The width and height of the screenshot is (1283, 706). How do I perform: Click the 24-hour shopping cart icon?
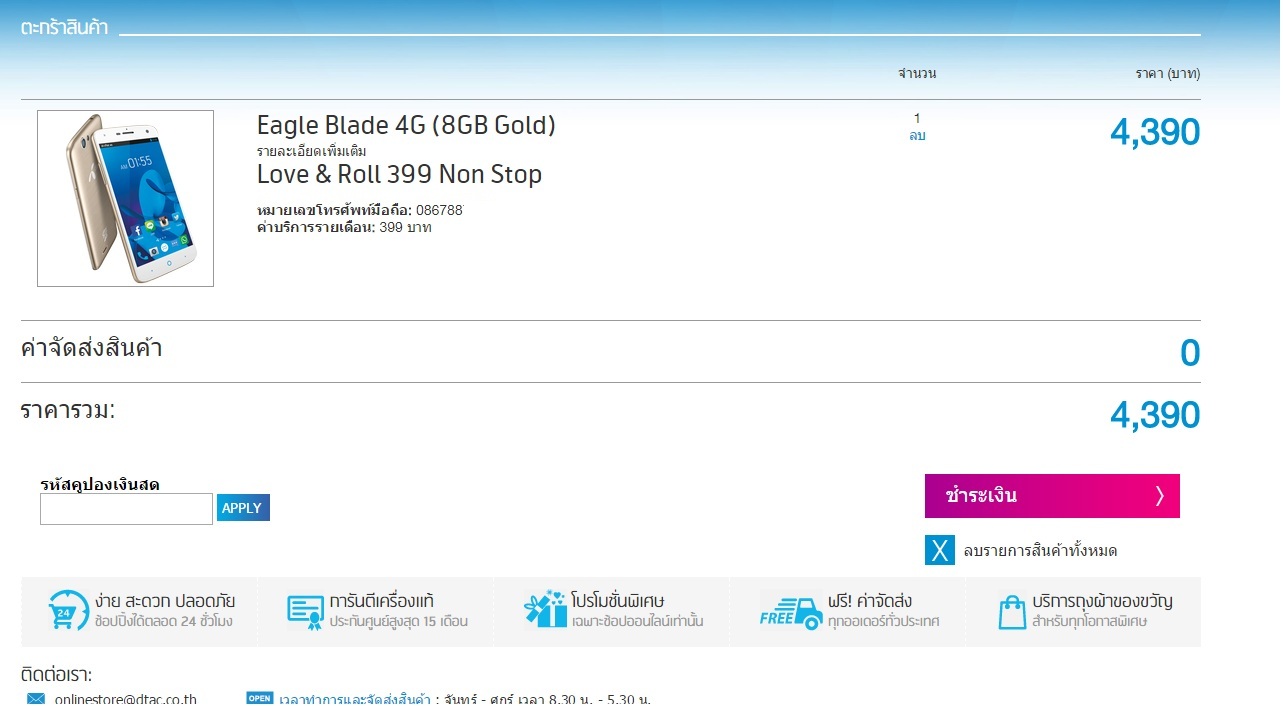click(x=69, y=610)
